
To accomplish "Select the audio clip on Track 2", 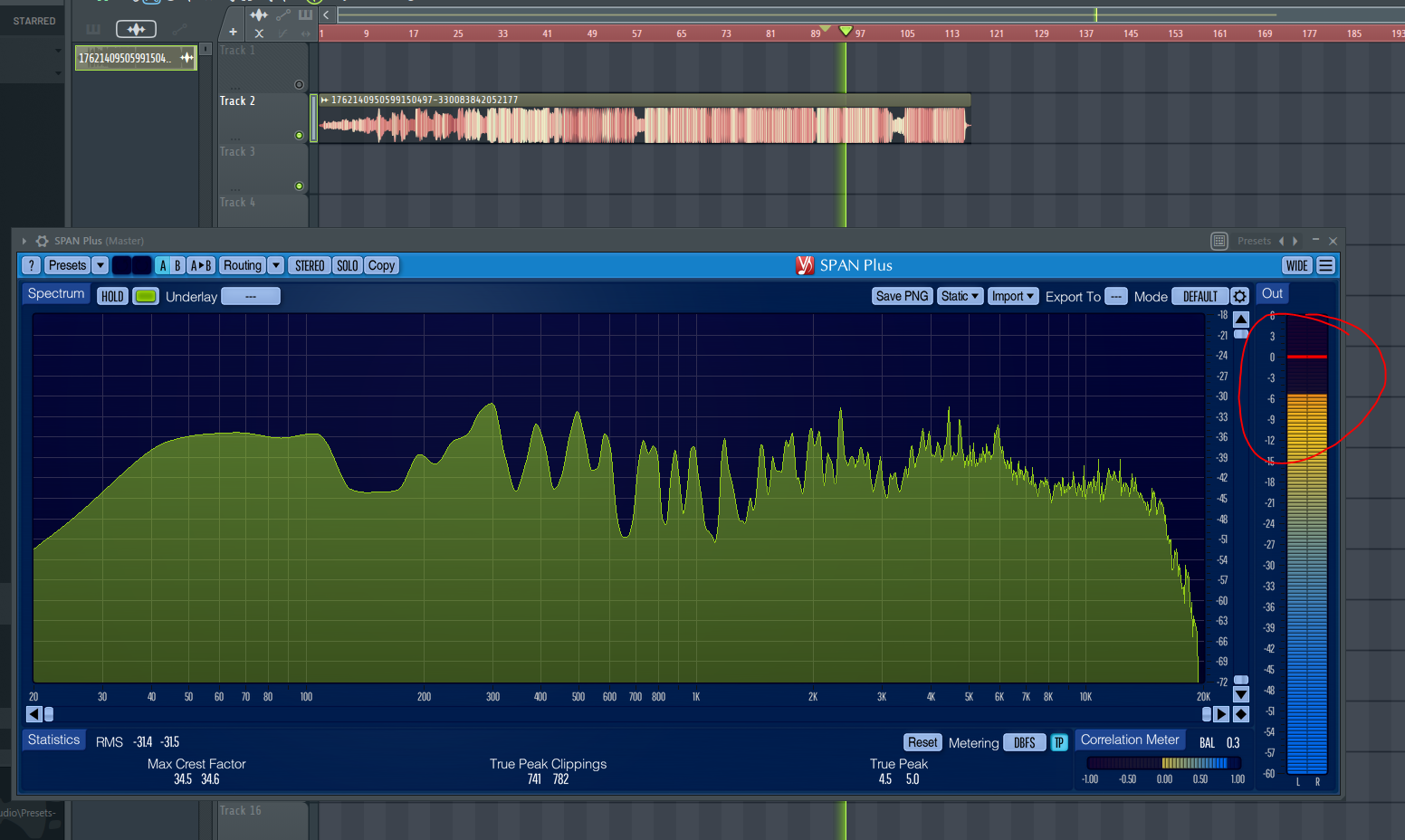I will click(645, 119).
